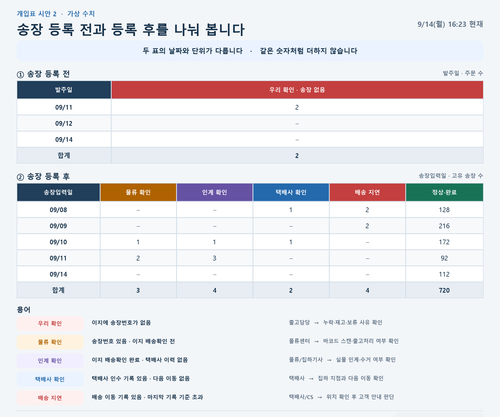The image size is (500, 417).
Task: Click the '발주일' column header
Action: (x=64, y=90)
